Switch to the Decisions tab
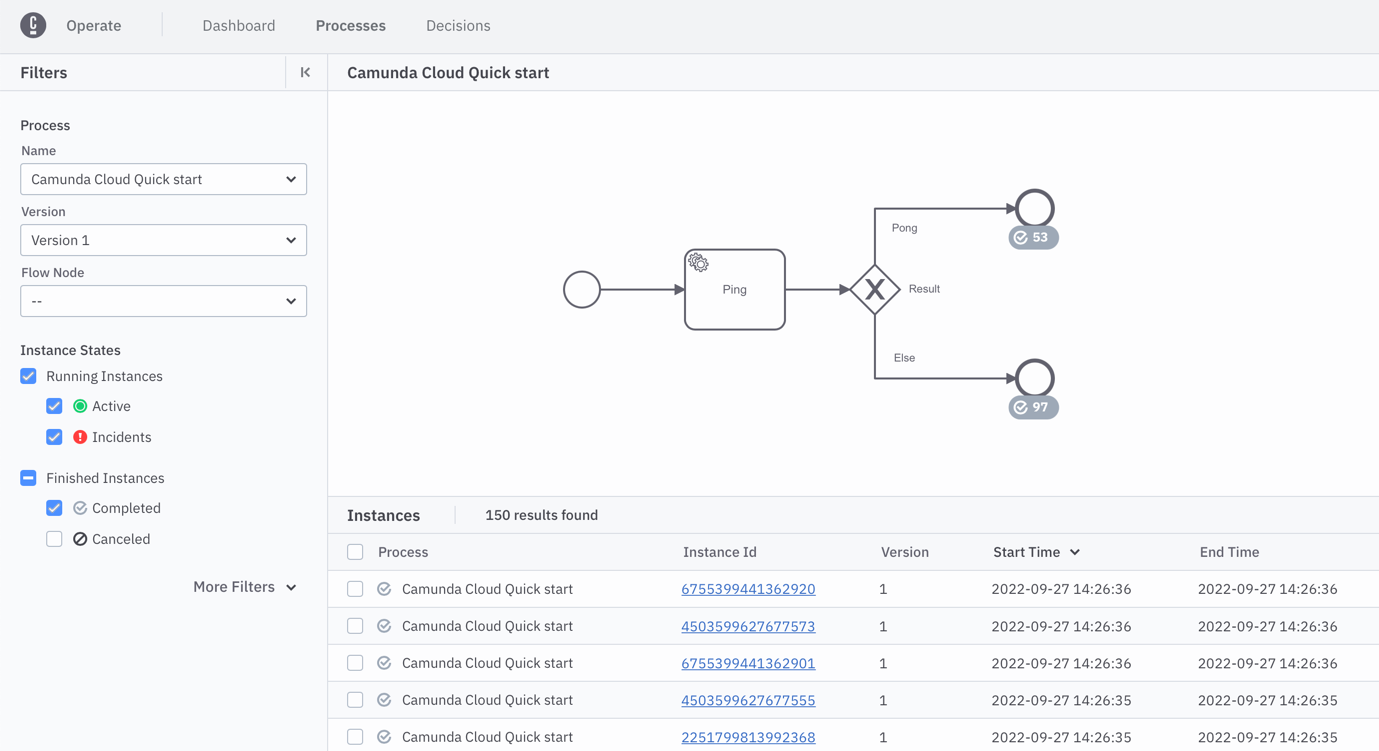 point(458,26)
